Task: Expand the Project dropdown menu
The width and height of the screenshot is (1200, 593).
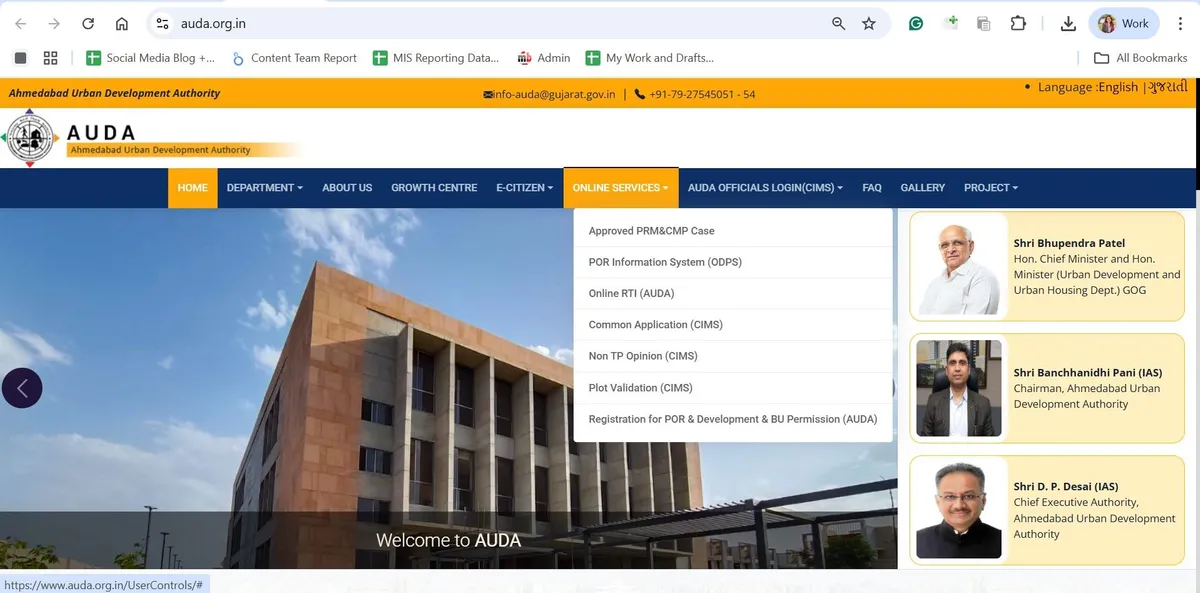Action: click(990, 188)
